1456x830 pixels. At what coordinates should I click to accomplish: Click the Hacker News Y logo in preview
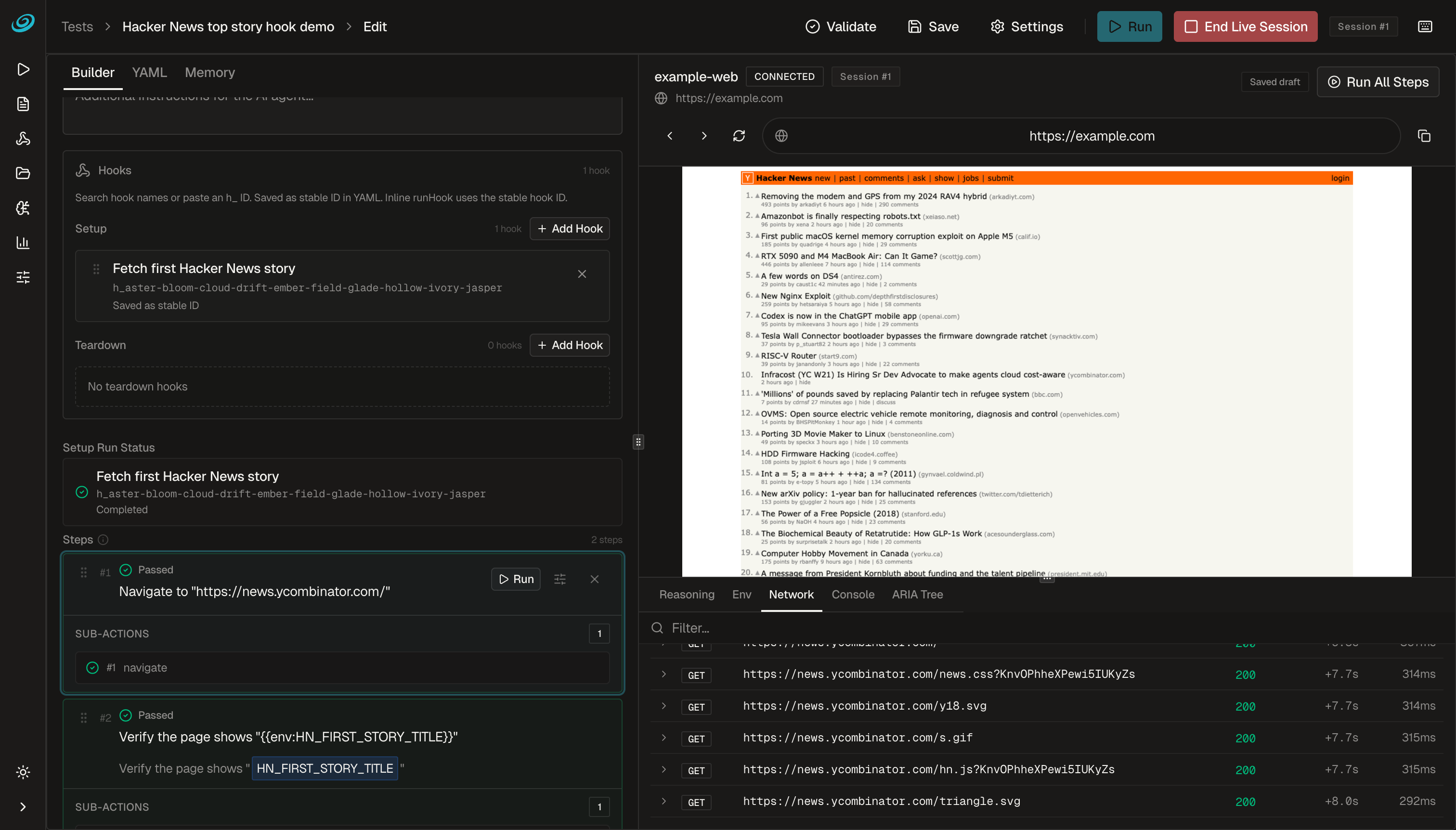click(747, 179)
